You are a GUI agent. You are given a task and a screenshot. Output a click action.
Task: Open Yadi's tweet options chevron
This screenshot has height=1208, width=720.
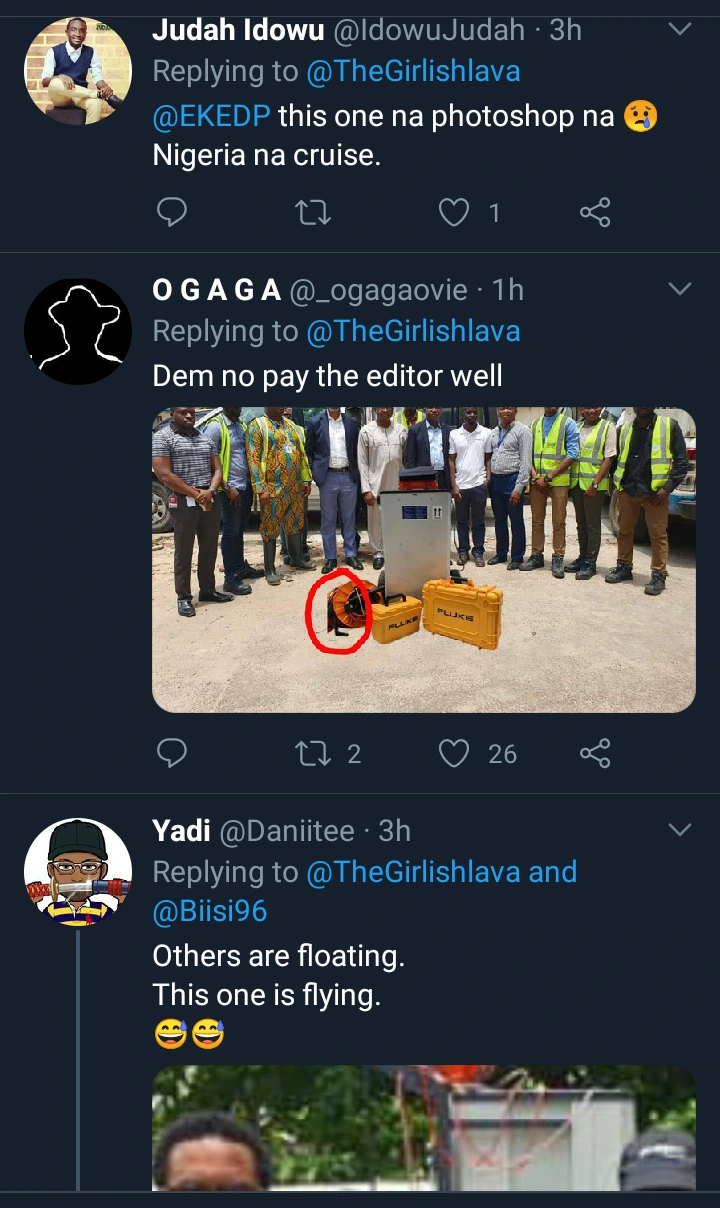679,830
